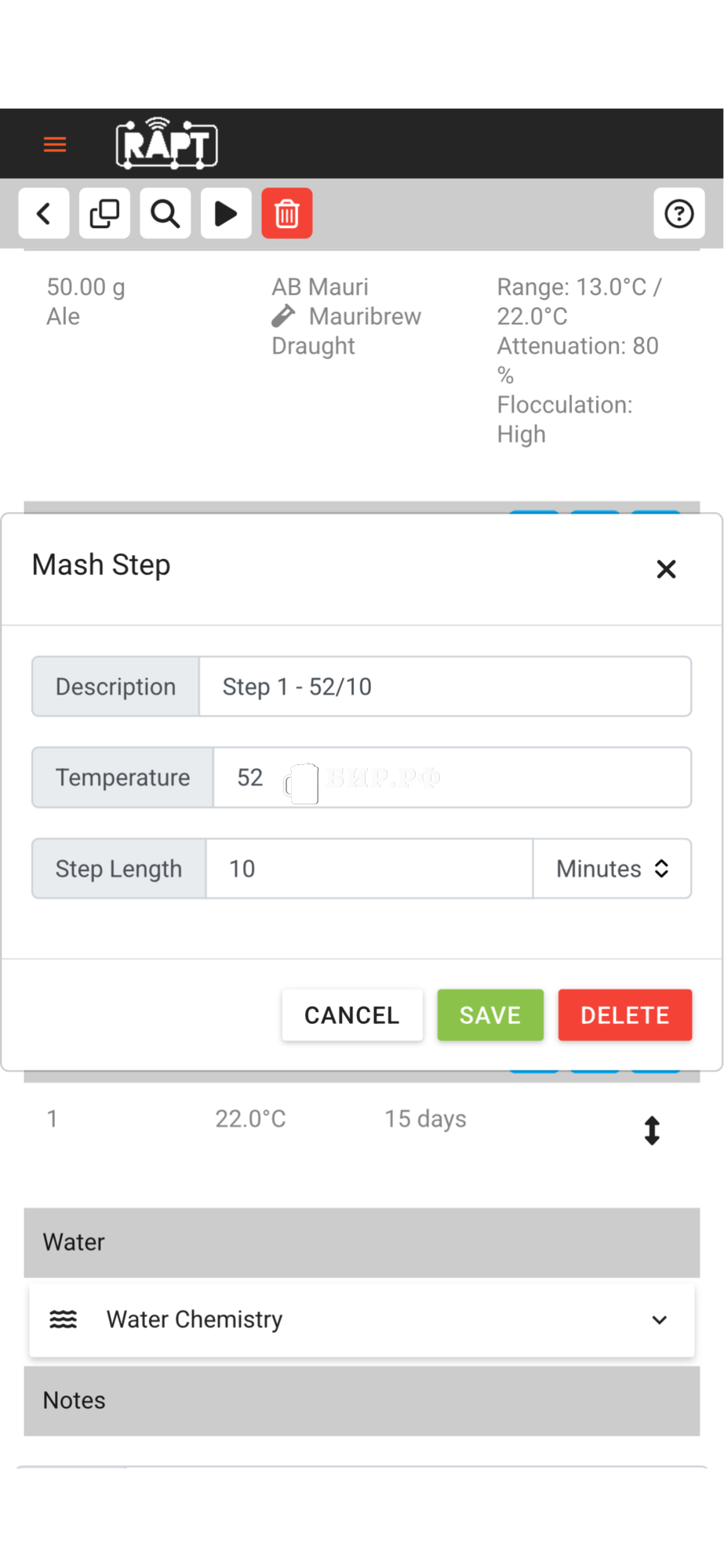Open the orange hamburger menu
724x1568 pixels.
pyautogui.click(x=55, y=144)
